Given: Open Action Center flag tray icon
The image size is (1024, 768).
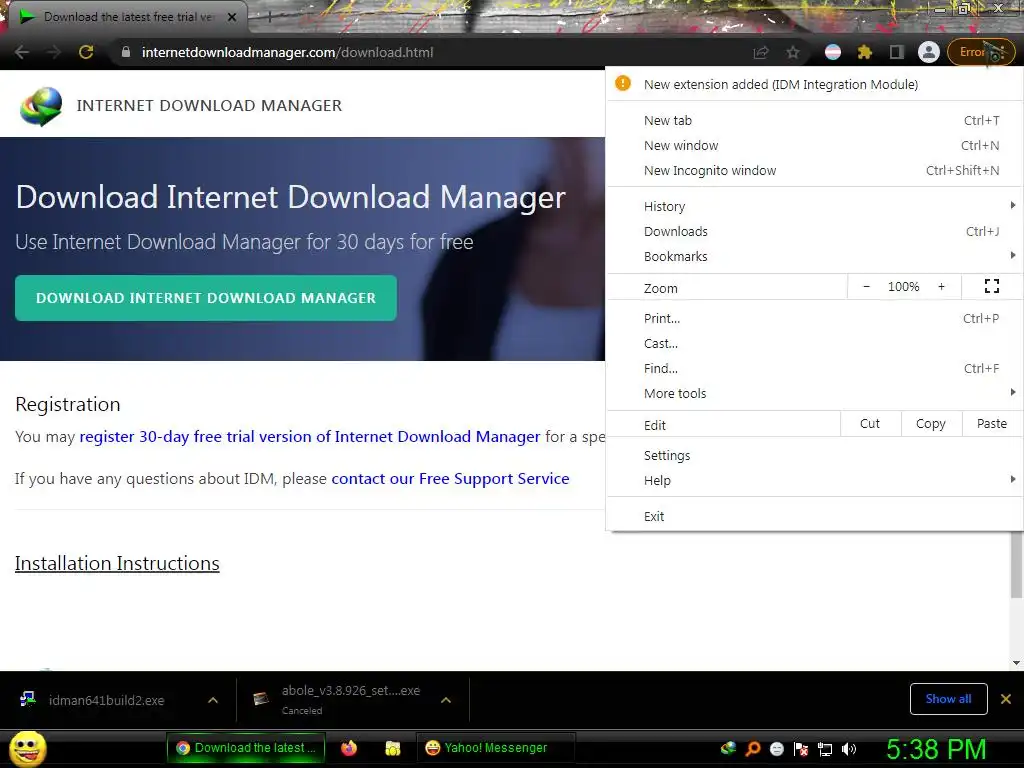Looking at the screenshot, I should 801,749.
